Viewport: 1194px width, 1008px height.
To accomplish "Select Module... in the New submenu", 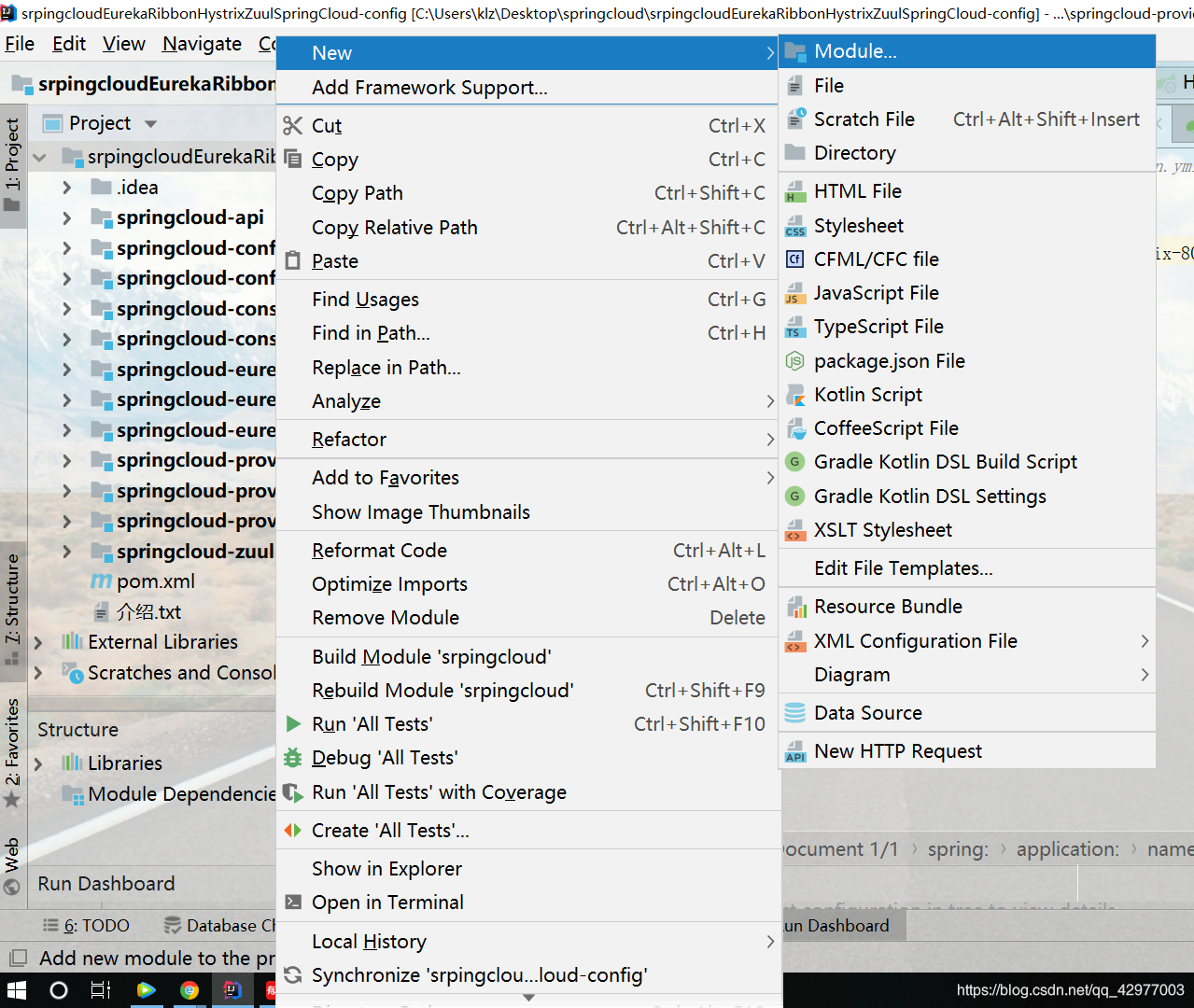I will [967, 51].
